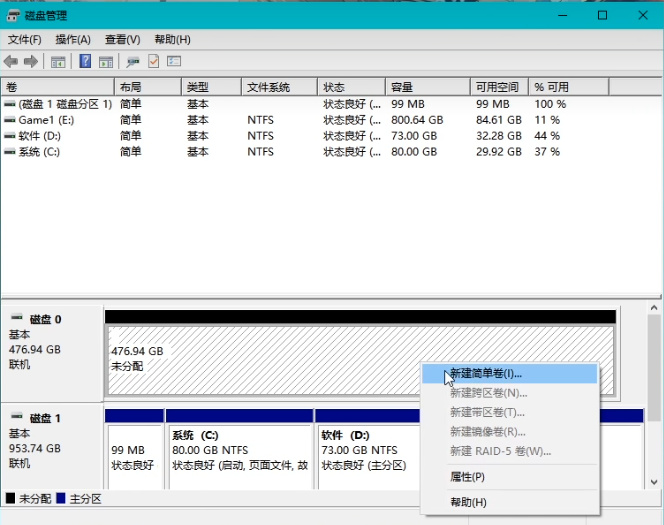Click the Disk Management title bar icon
Viewport: 664px width, 525px height.
pos(13,16)
